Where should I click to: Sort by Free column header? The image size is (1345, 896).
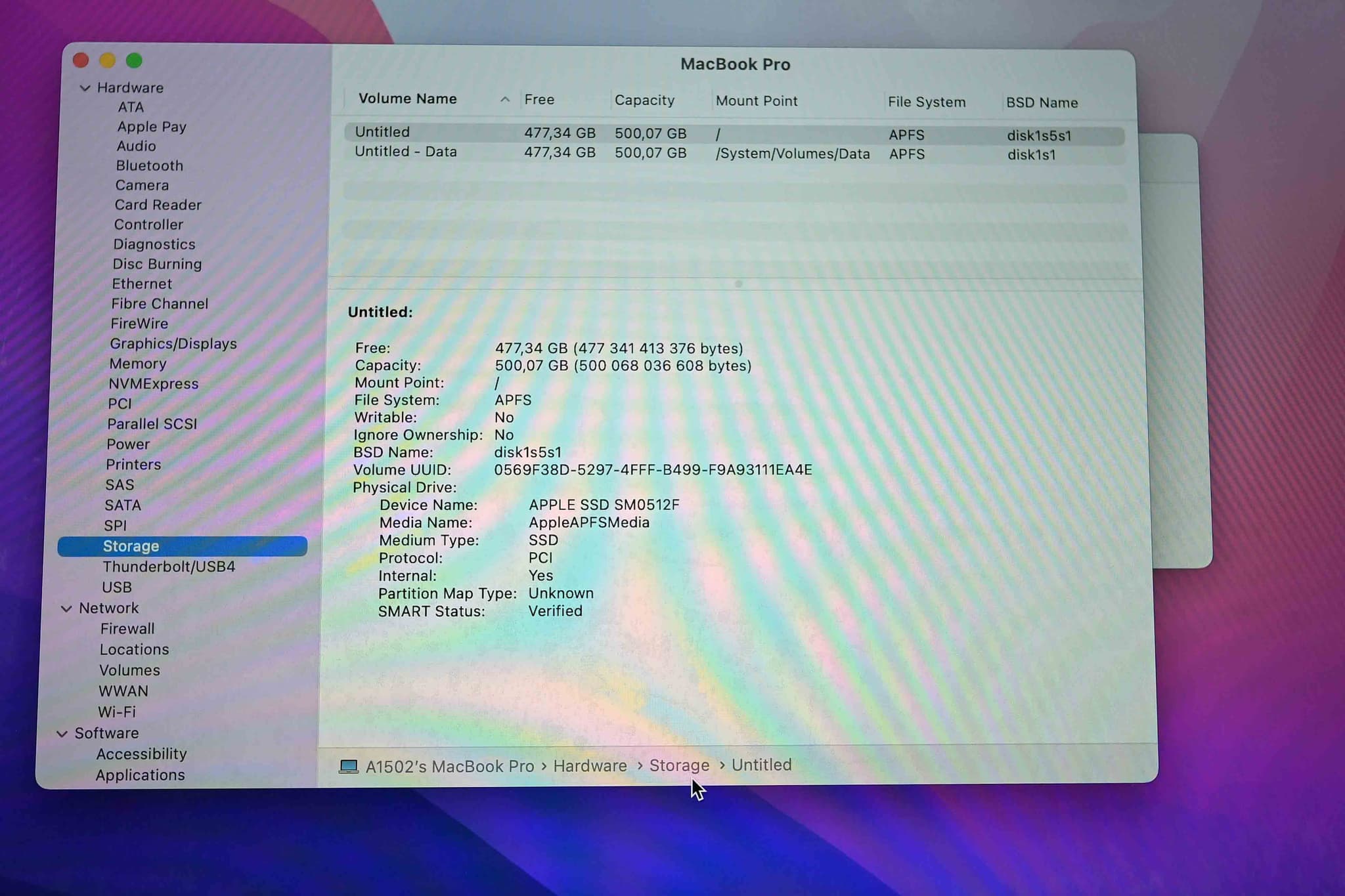click(539, 100)
